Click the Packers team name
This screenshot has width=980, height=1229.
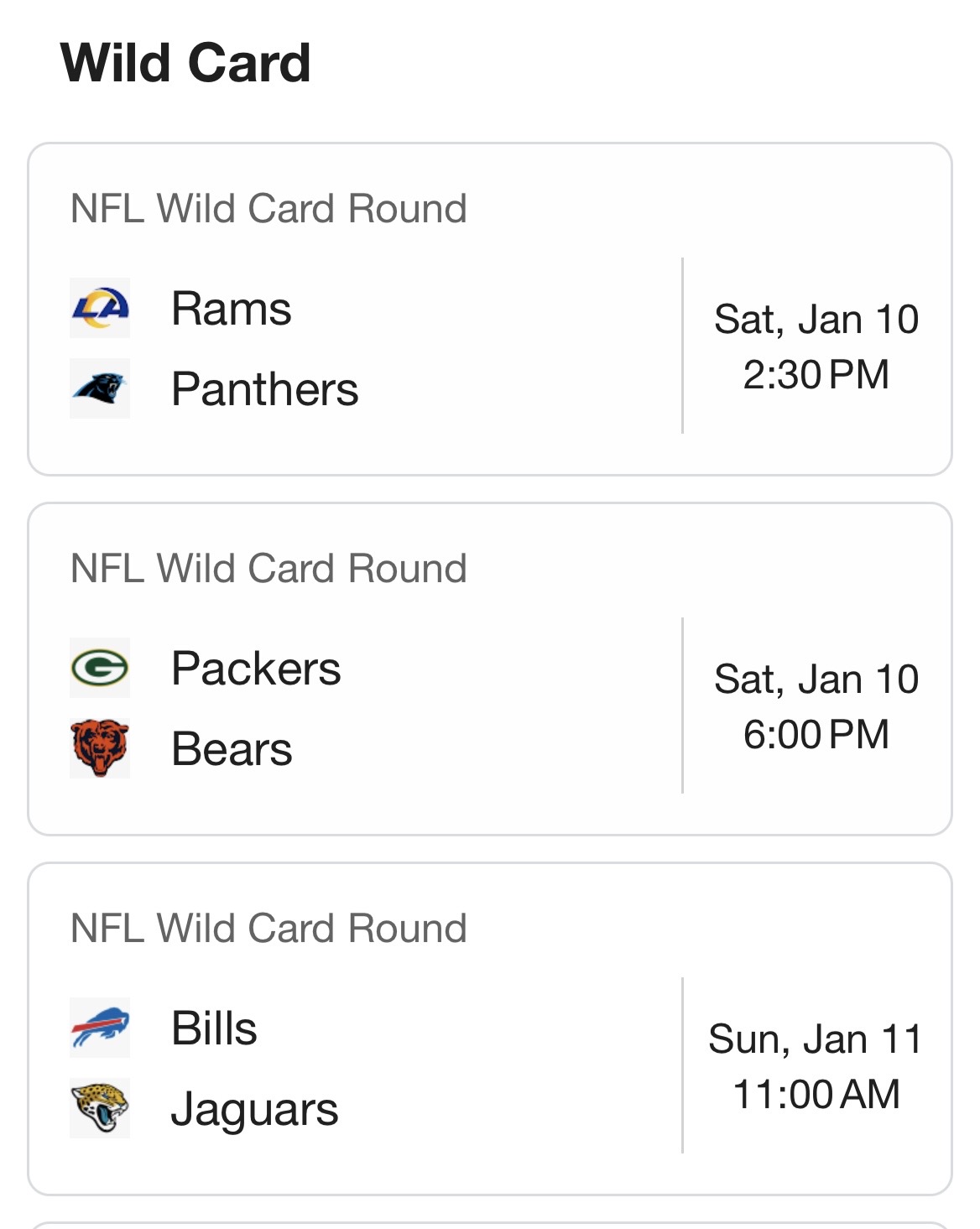point(256,669)
